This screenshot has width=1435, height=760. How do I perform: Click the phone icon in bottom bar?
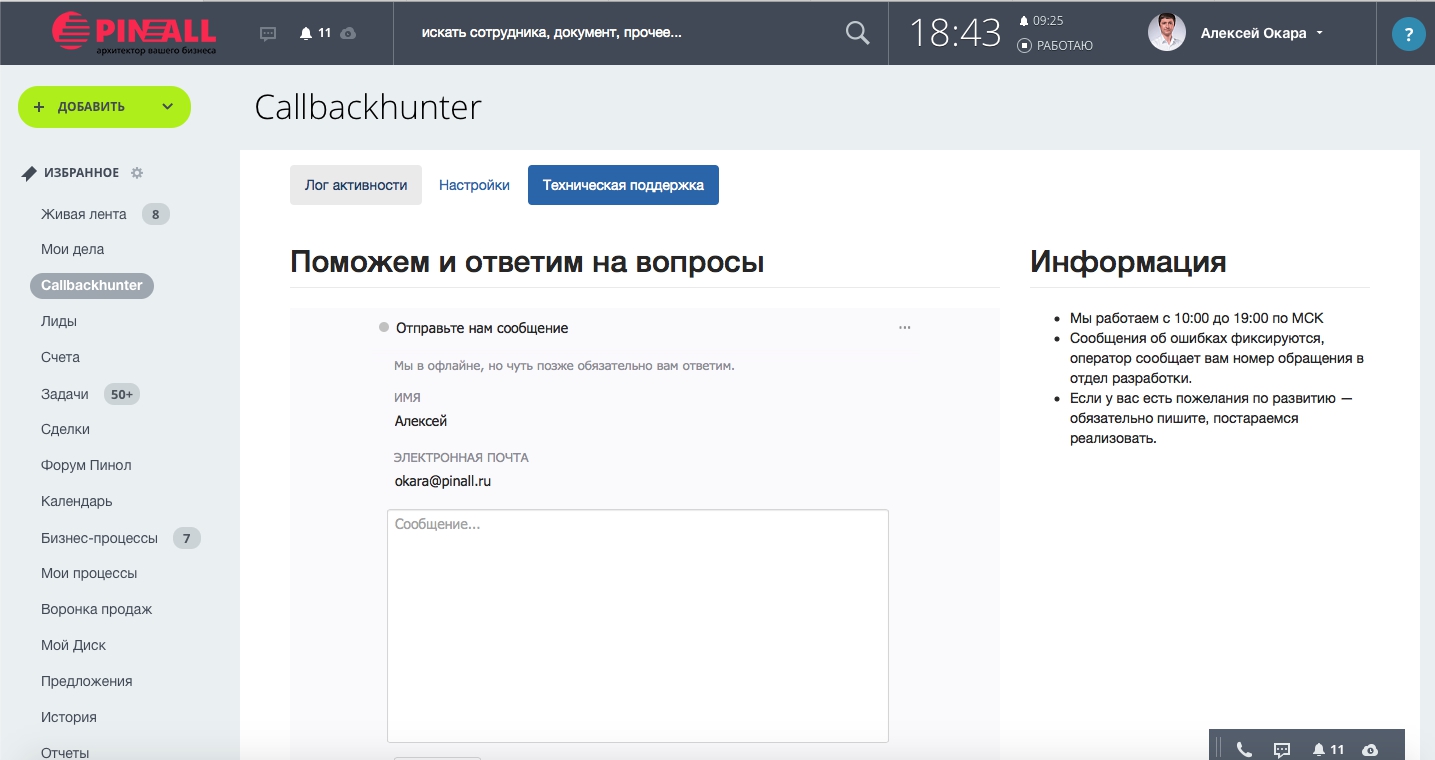coord(1244,749)
